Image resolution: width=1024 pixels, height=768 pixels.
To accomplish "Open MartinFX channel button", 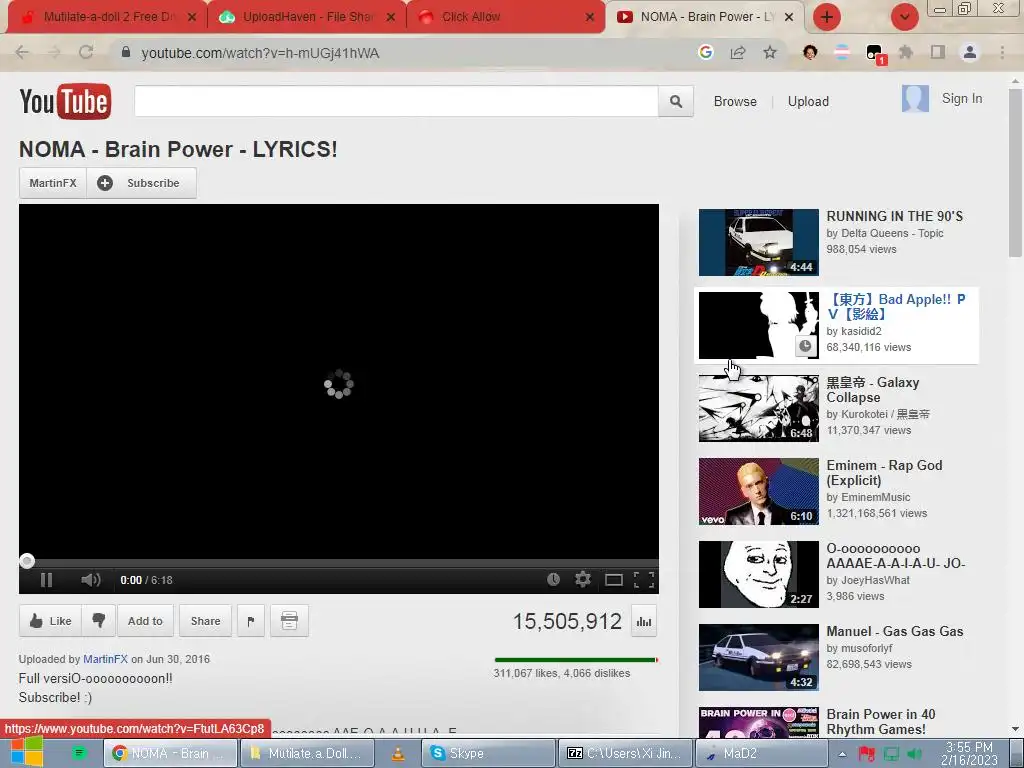I will point(53,183).
